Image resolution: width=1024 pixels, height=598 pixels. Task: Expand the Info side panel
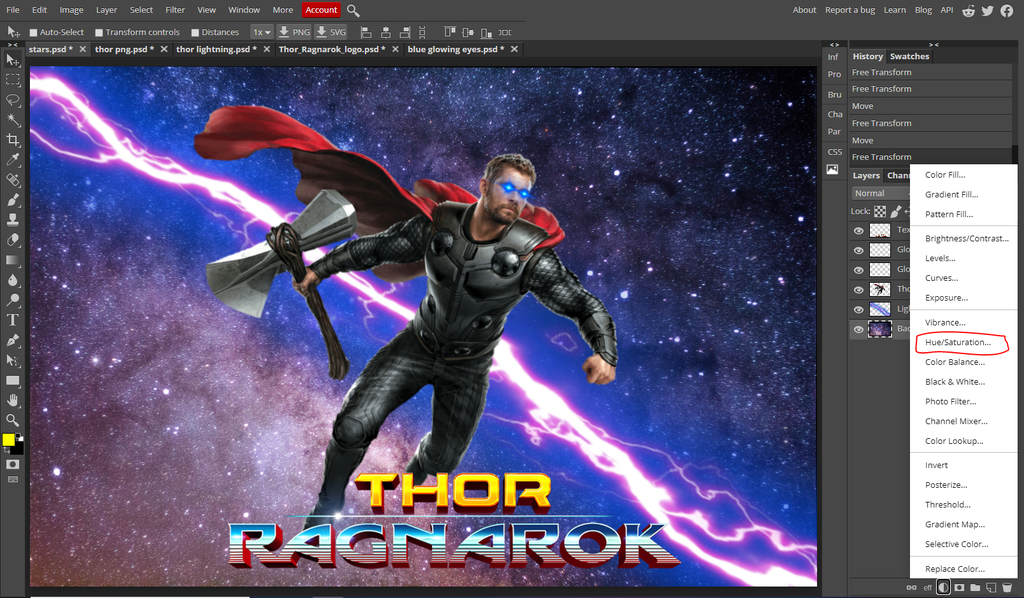pyautogui.click(x=833, y=57)
